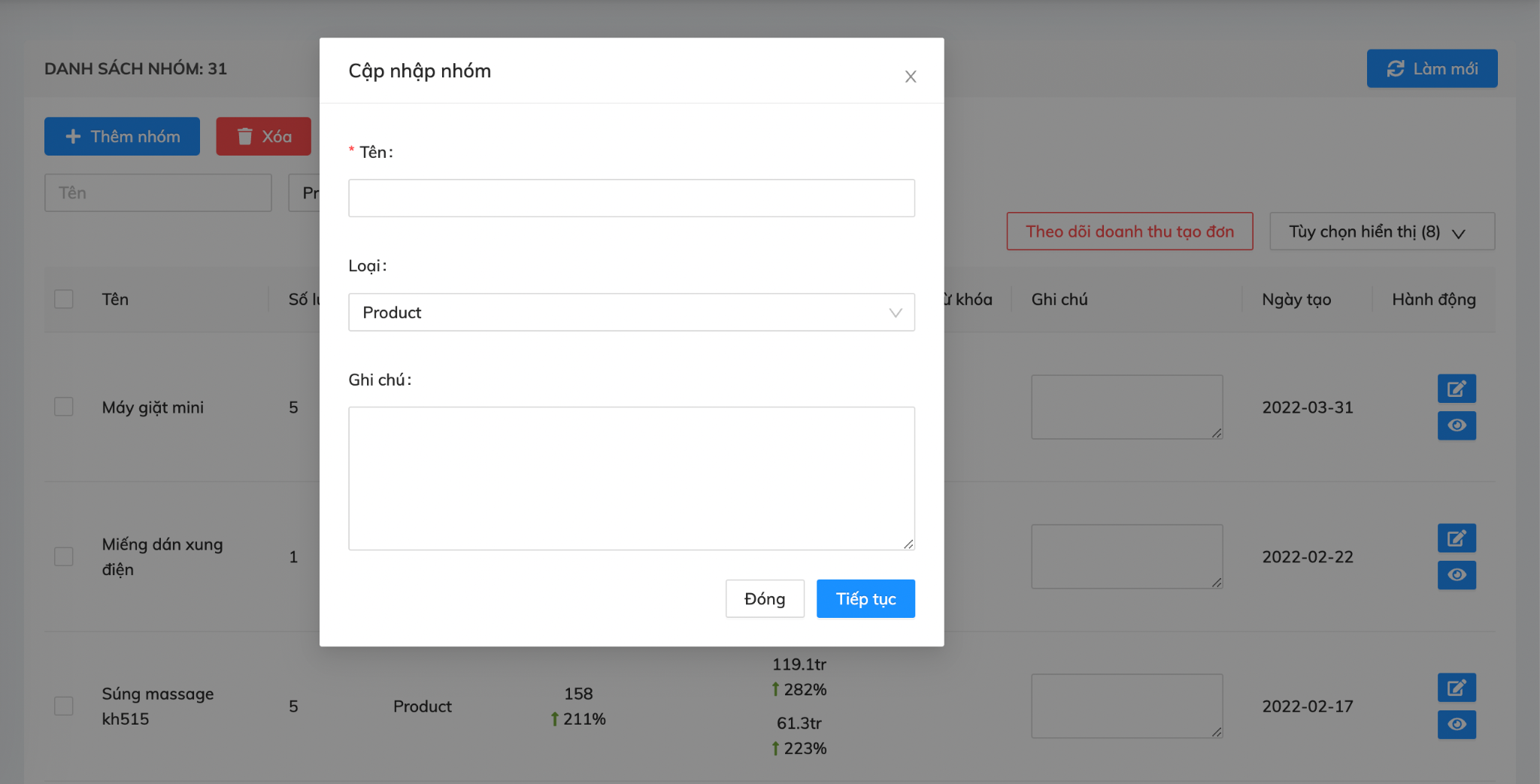Click edit icon for Máy giặt mini row
This screenshot has height=784, width=1540.
pos(1456,389)
